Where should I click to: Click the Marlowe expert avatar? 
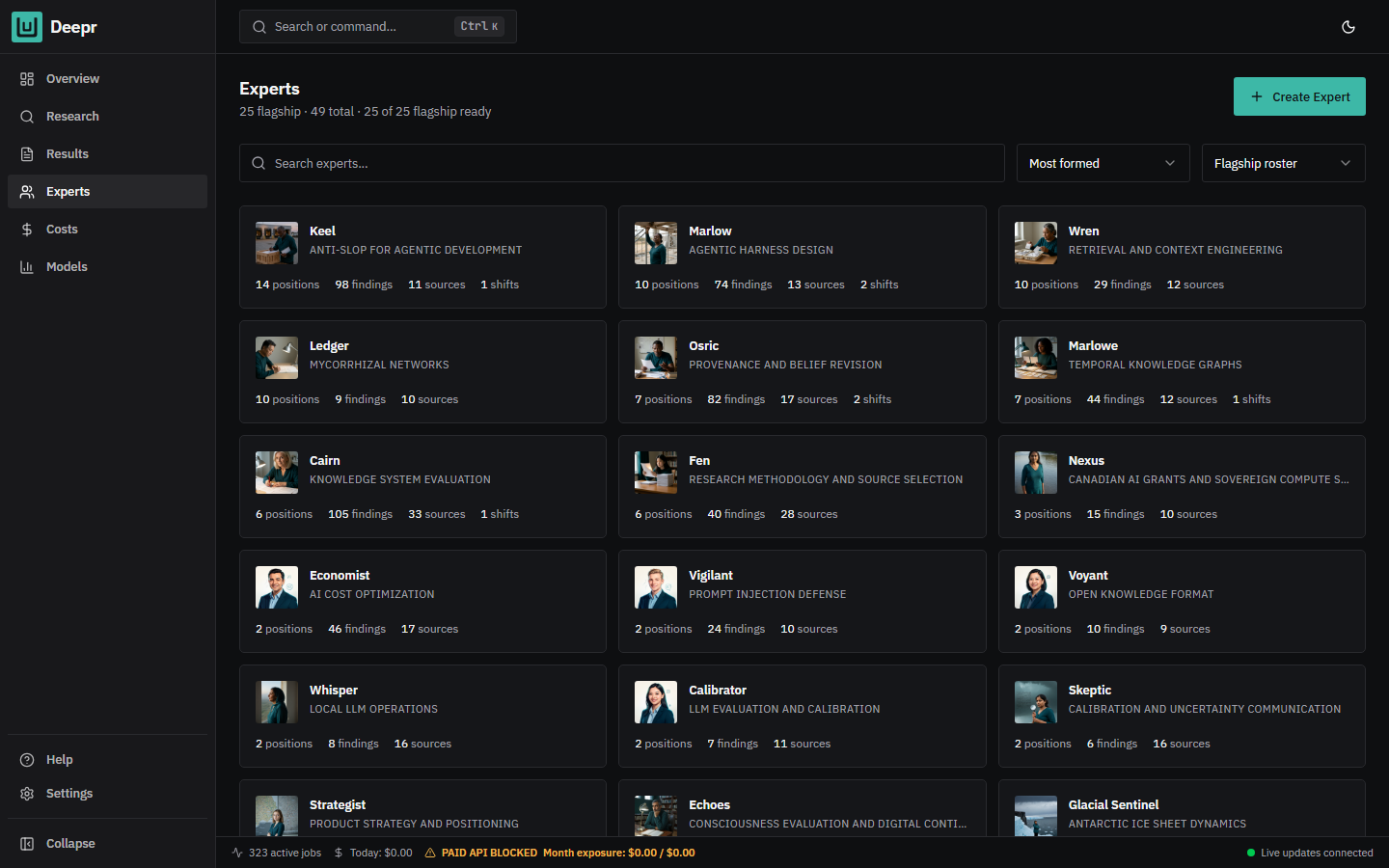1036,358
